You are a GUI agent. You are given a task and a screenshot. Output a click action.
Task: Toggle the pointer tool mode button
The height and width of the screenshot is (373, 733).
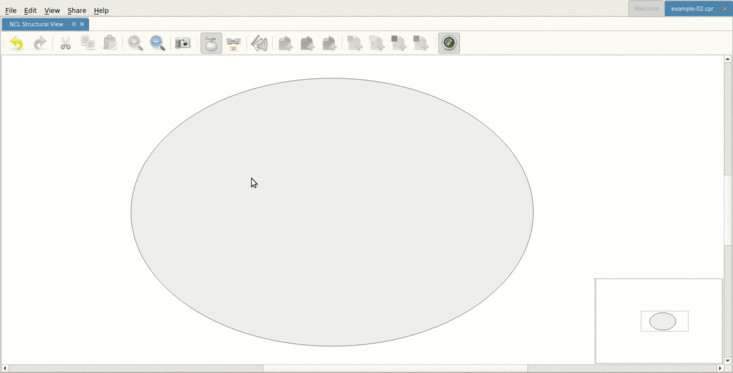click(x=211, y=43)
